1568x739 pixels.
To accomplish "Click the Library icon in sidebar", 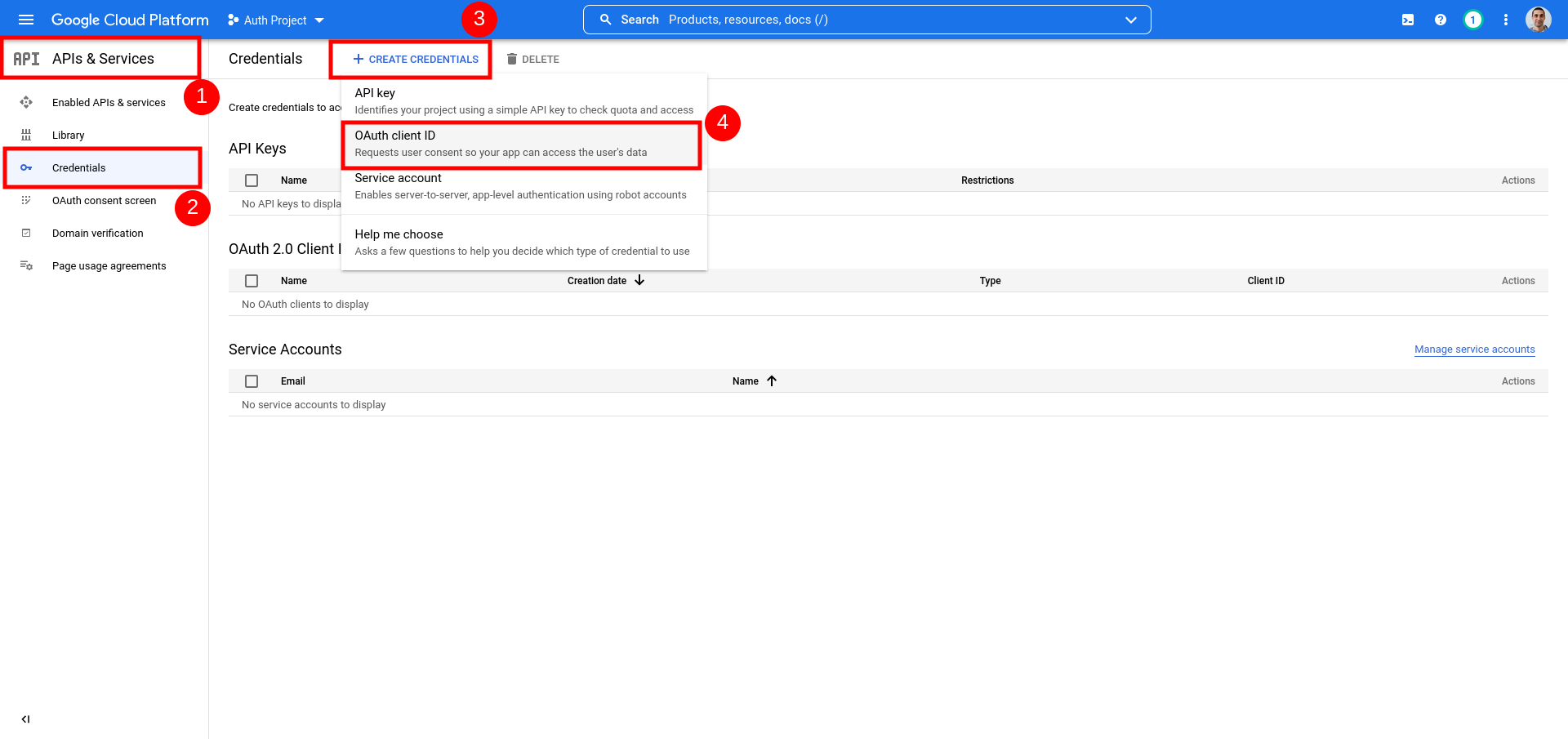I will [x=26, y=135].
